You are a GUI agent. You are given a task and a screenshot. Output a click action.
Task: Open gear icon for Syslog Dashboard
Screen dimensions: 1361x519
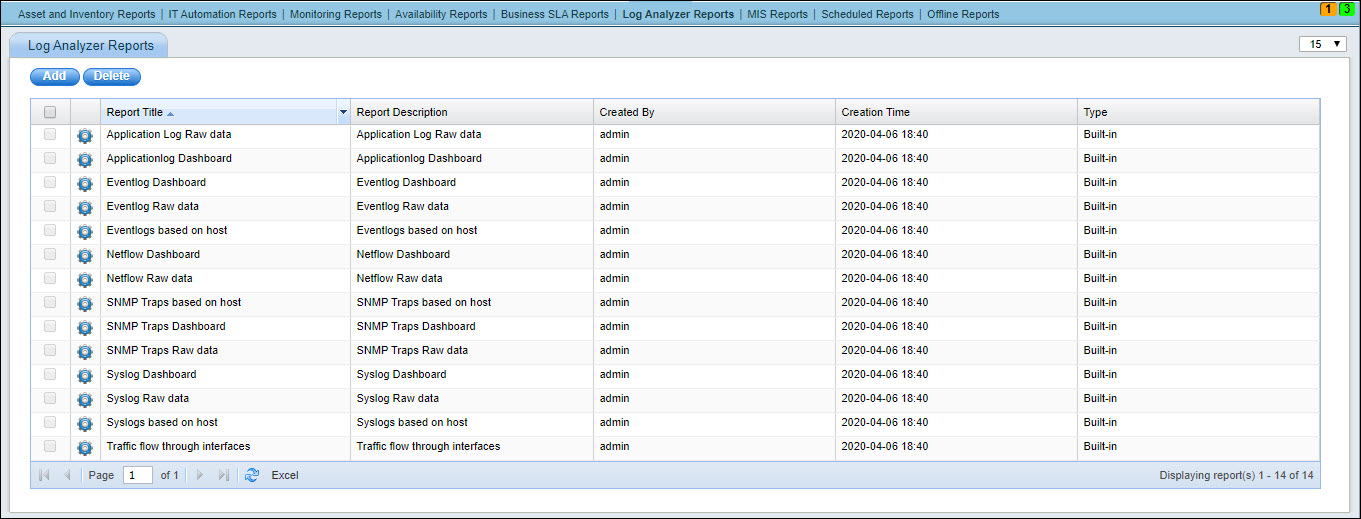(85, 375)
